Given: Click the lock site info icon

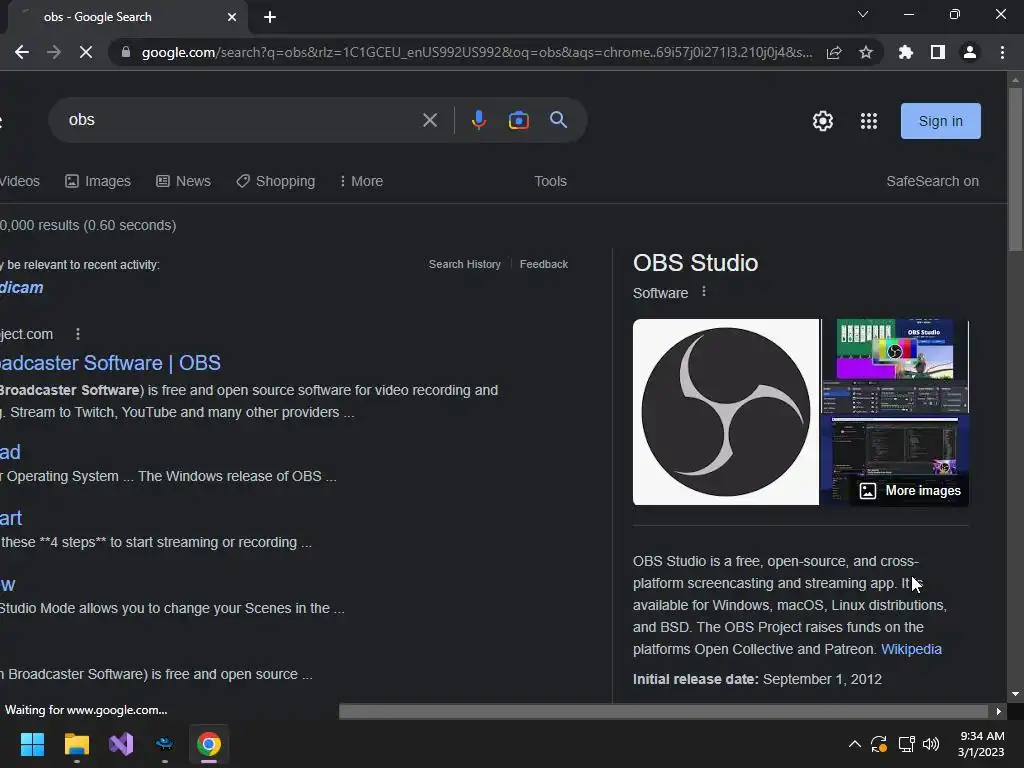Looking at the screenshot, I should point(126,52).
